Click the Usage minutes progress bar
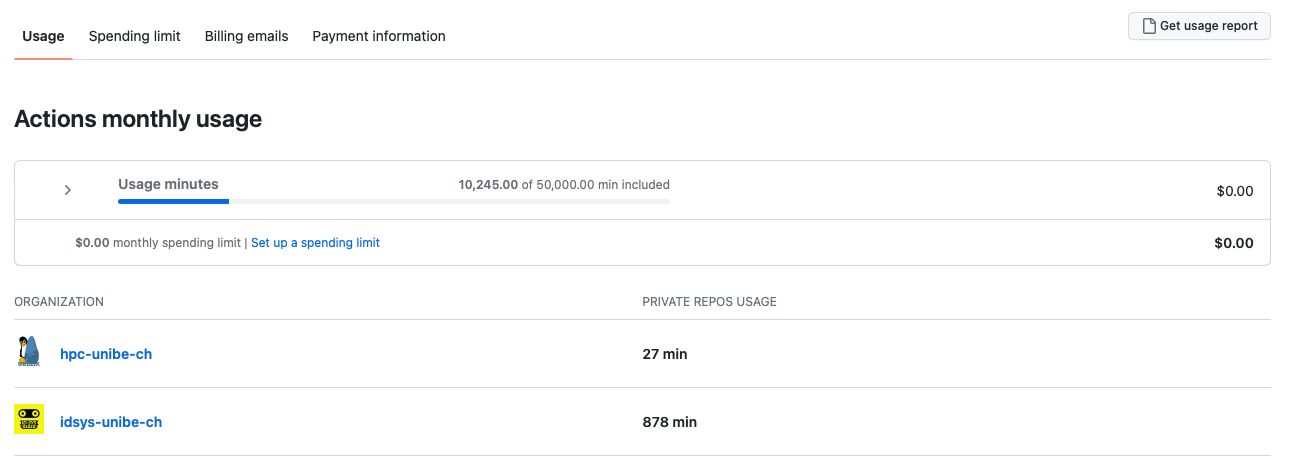This screenshot has width=1293, height=469. (x=393, y=202)
